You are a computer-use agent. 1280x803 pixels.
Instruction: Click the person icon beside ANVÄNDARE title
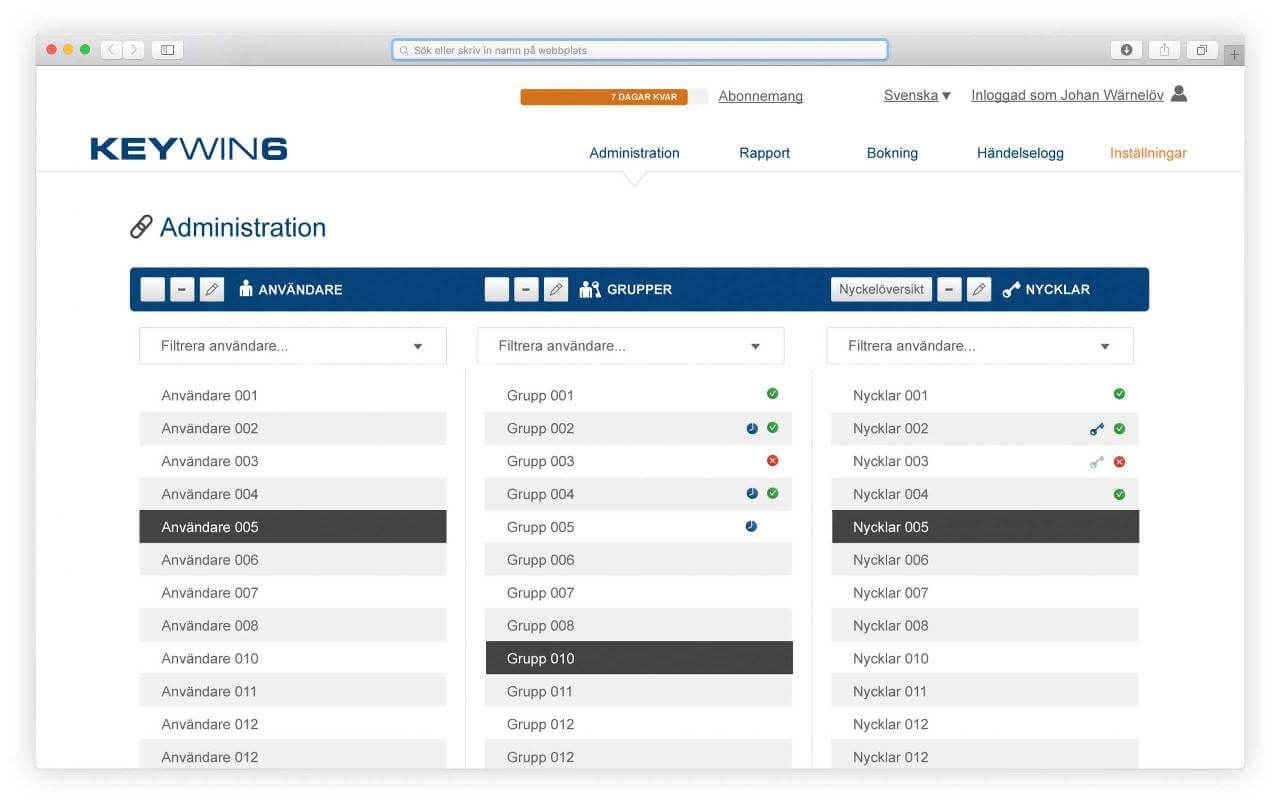(x=246, y=289)
